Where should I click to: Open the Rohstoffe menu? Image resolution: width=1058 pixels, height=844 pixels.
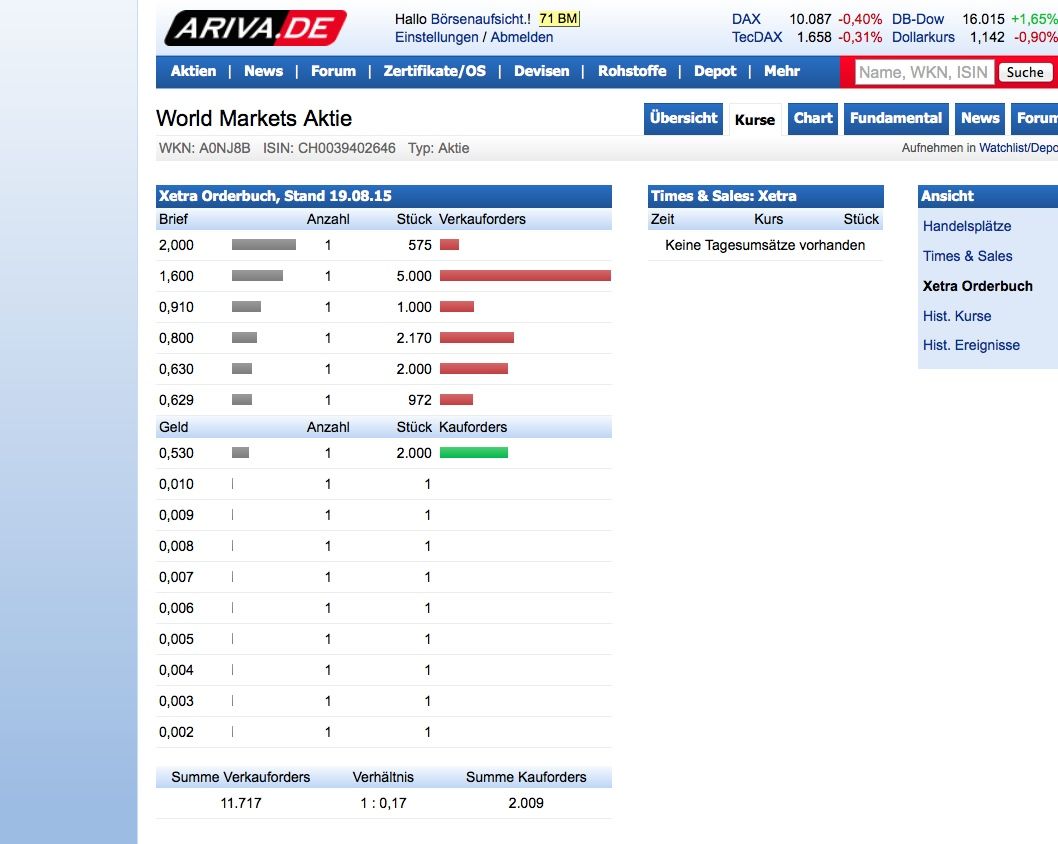coord(632,71)
